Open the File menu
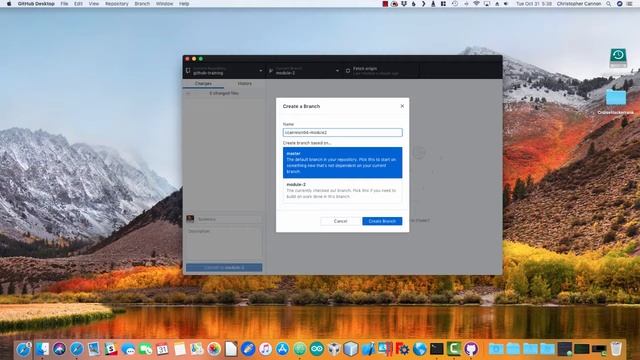640x360 pixels. click(64, 4)
